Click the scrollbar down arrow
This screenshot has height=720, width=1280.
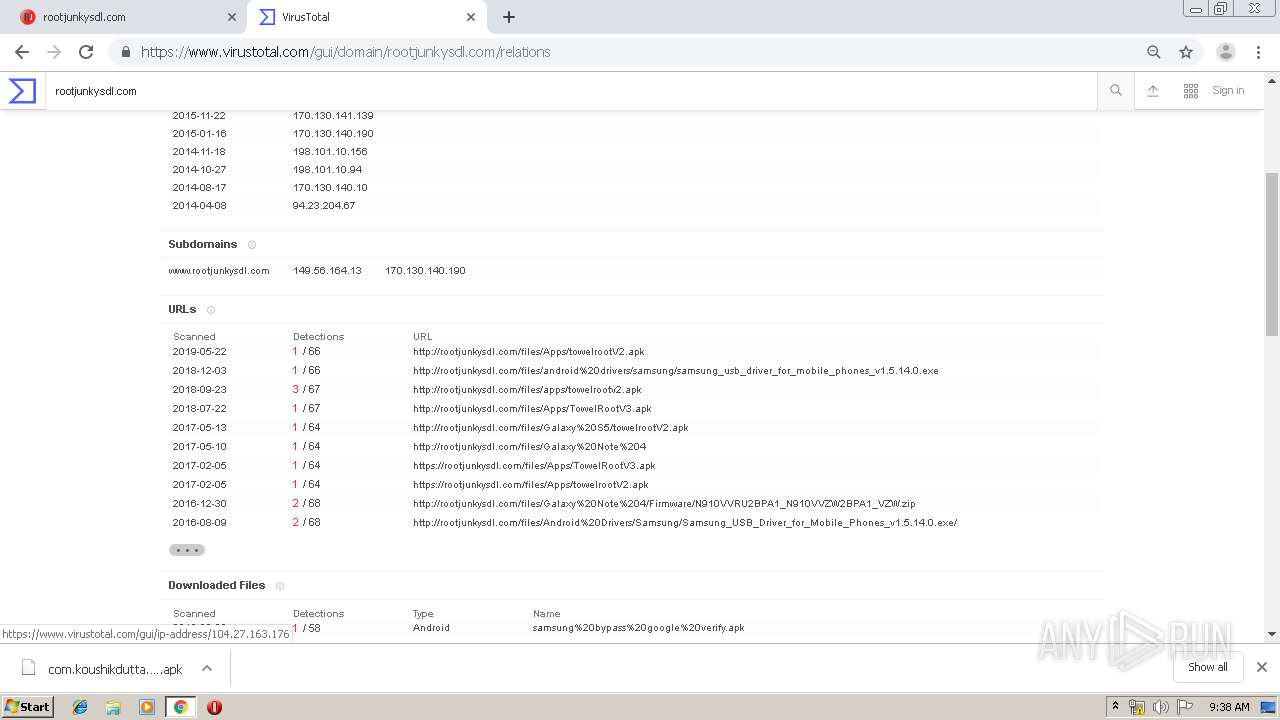click(x=1272, y=634)
